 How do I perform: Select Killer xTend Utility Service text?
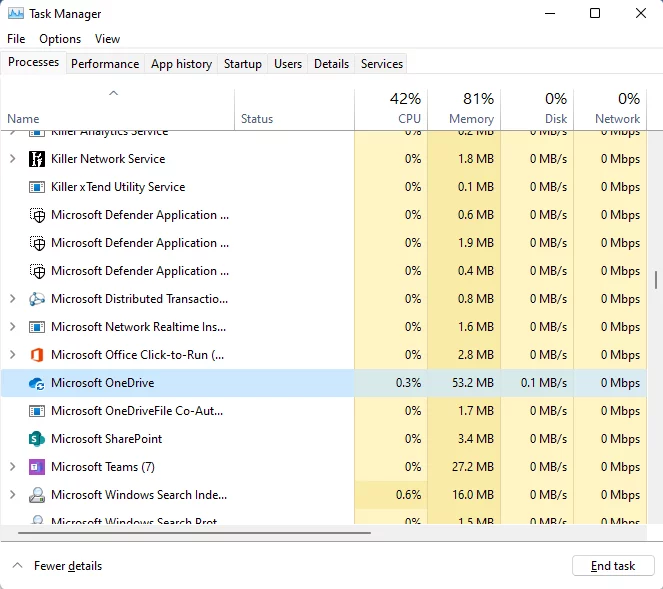tap(118, 187)
